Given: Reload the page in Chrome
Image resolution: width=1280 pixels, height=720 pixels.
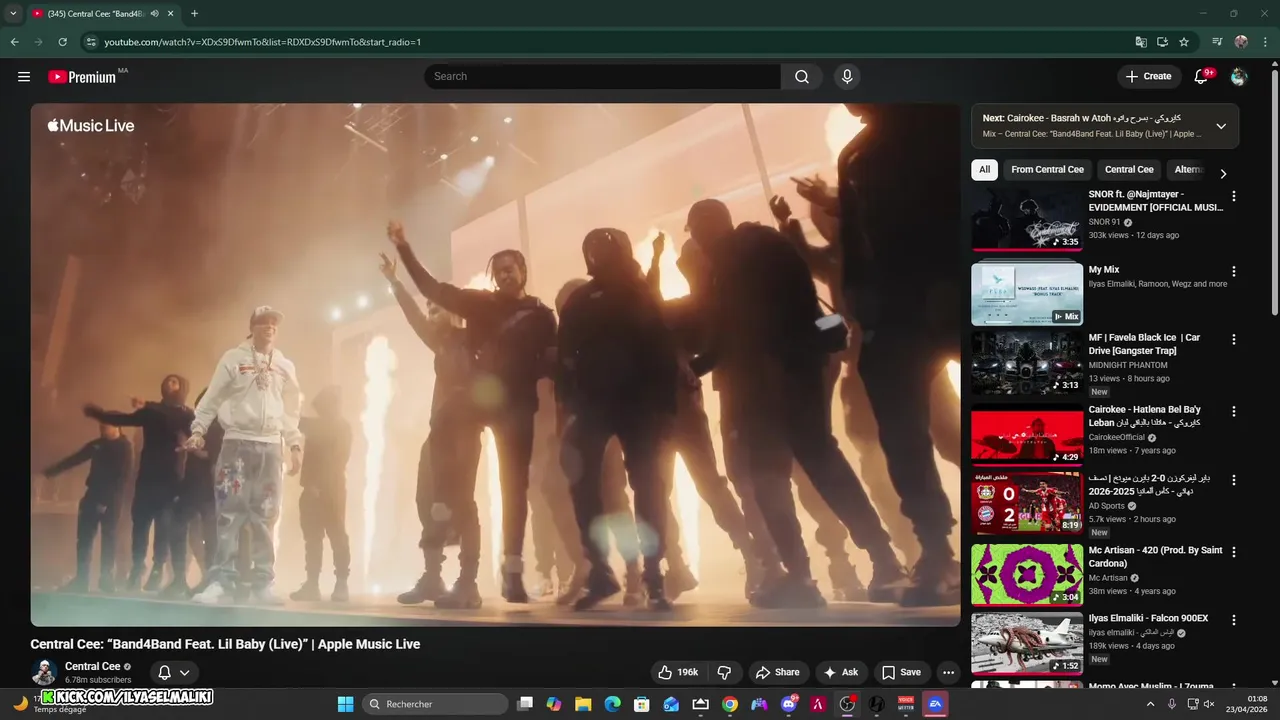Looking at the screenshot, I should [x=62, y=42].
